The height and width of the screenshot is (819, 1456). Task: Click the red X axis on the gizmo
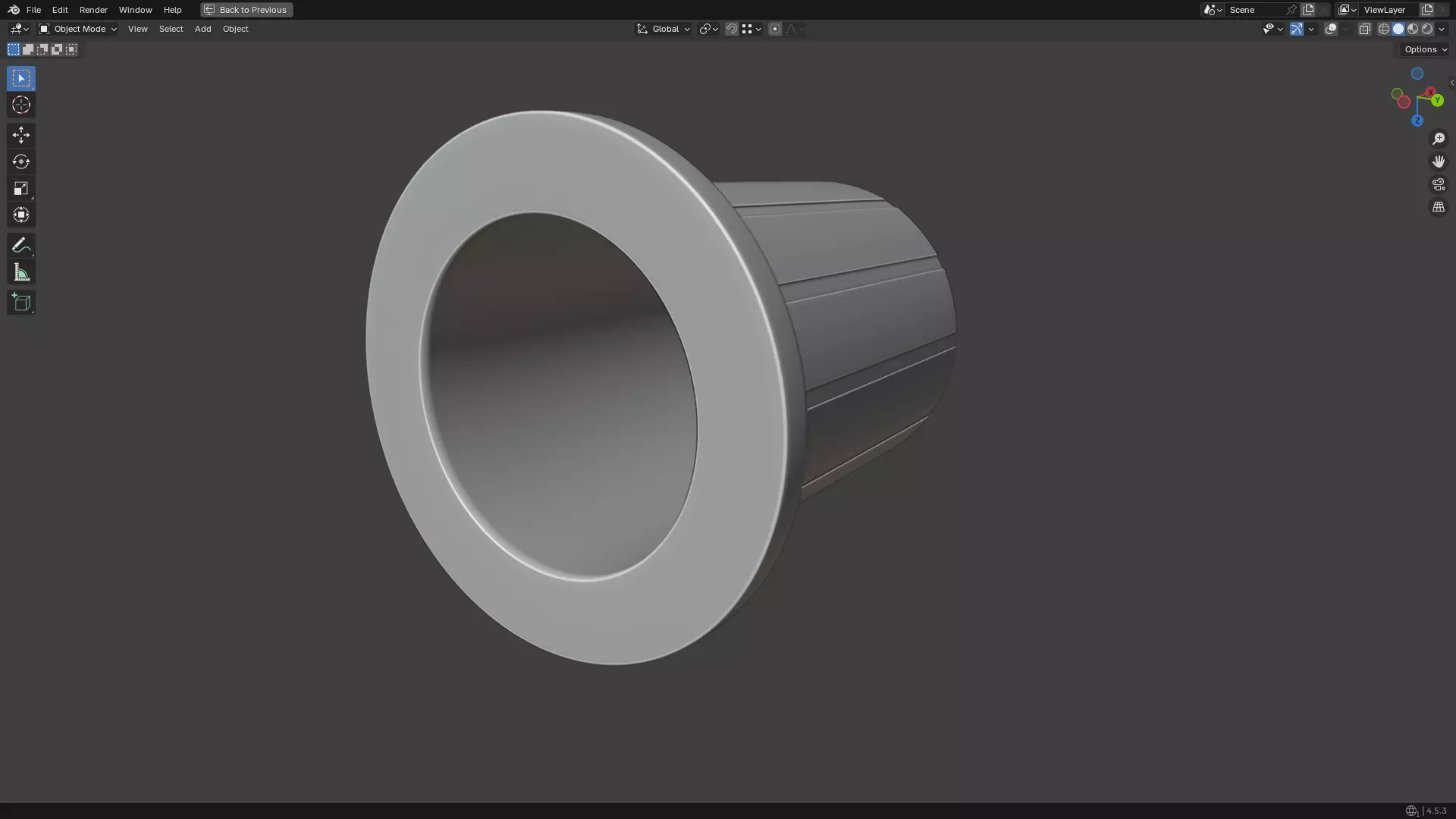(x=1430, y=93)
